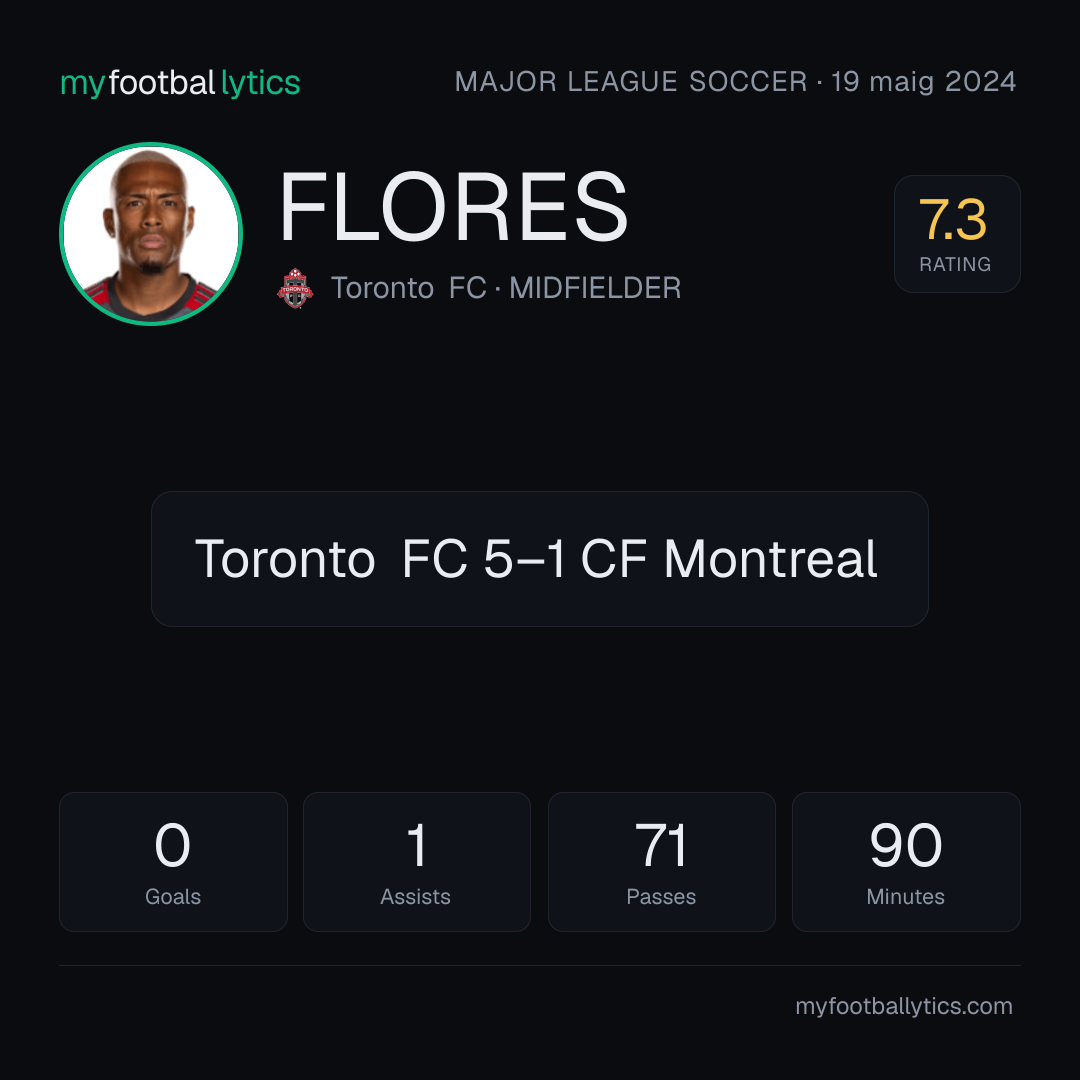
Task: Click the Major League Soccer competition label
Action: pyautogui.click(x=631, y=81)
